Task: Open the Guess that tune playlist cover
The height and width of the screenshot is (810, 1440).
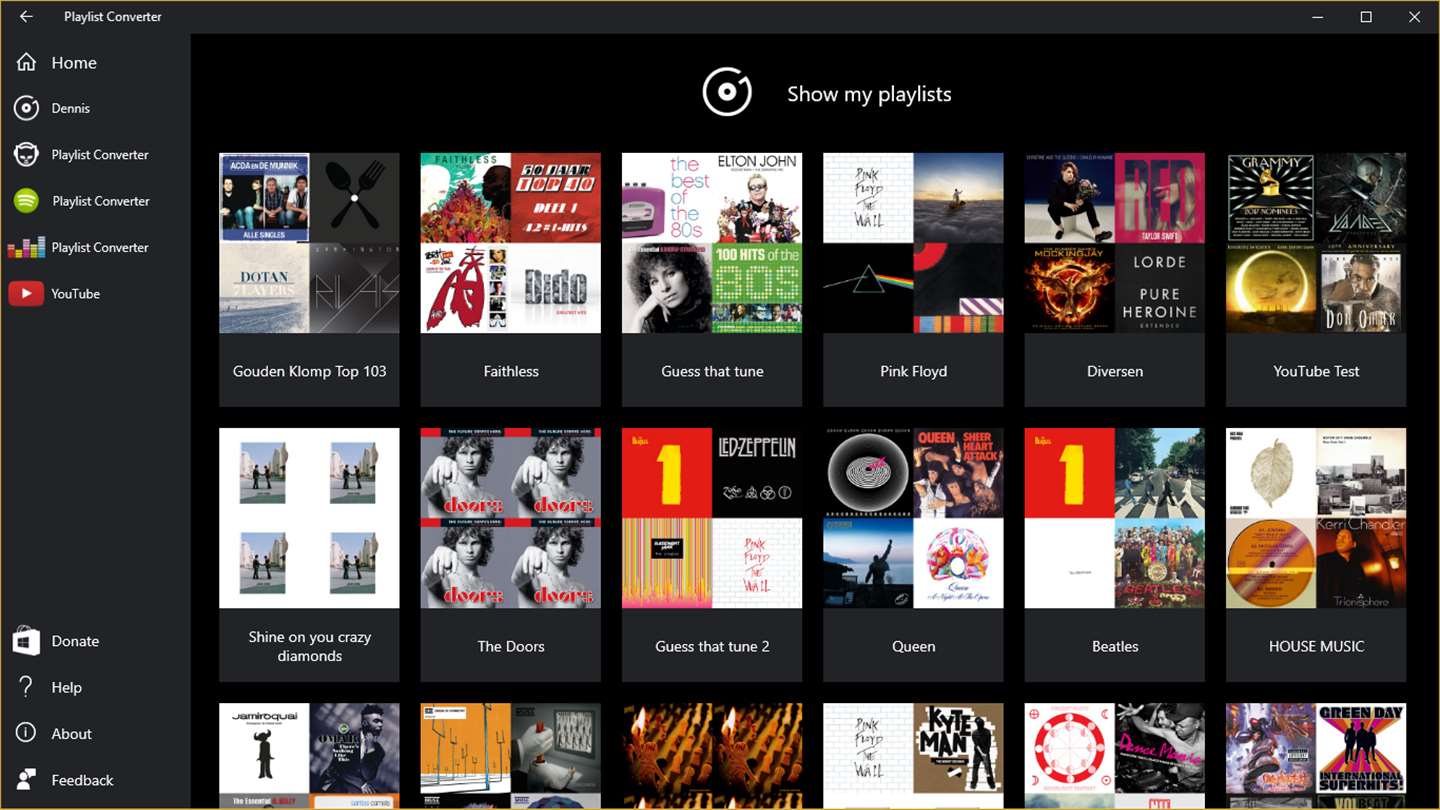Action: (x=712, y=243)
